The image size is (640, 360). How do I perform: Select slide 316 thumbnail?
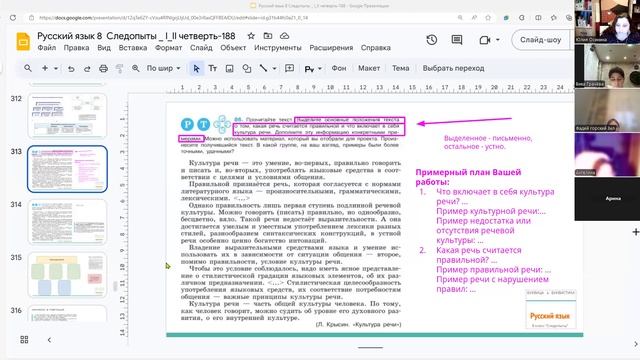coord(67,314)
